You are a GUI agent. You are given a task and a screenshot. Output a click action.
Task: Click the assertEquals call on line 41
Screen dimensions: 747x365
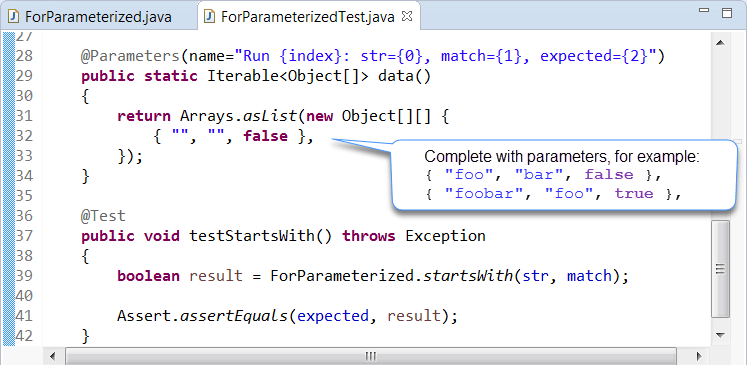coord(233,316)
